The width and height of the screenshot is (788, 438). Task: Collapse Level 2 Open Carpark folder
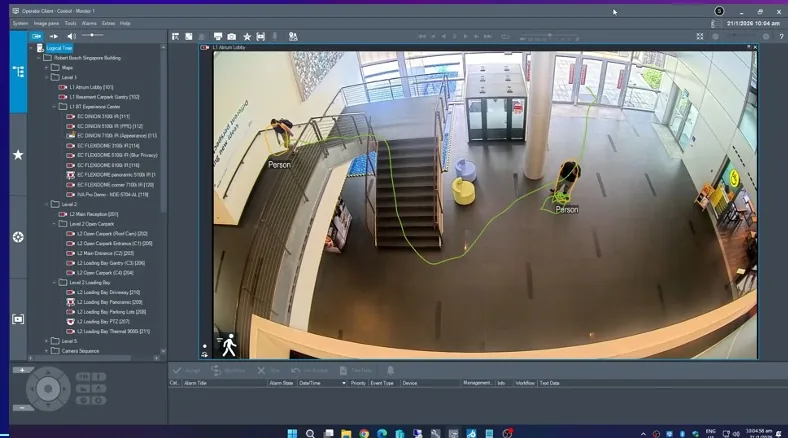[x=54, y=224]
